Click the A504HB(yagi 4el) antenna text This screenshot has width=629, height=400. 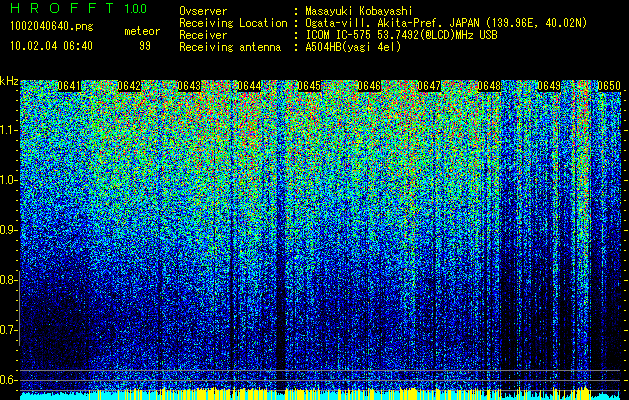353,47
